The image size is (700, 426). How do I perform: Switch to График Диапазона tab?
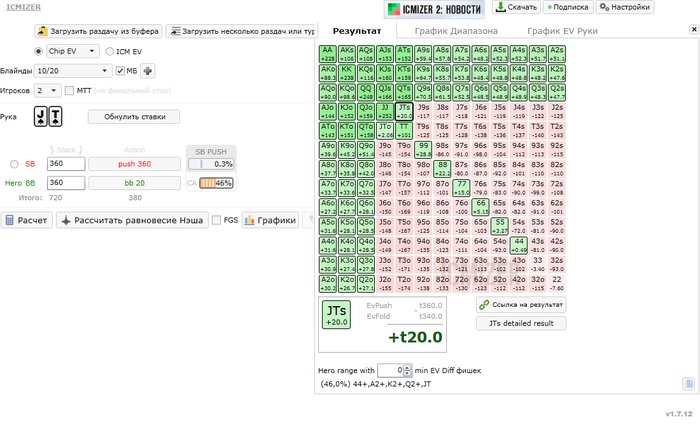(x=456, y=31)
